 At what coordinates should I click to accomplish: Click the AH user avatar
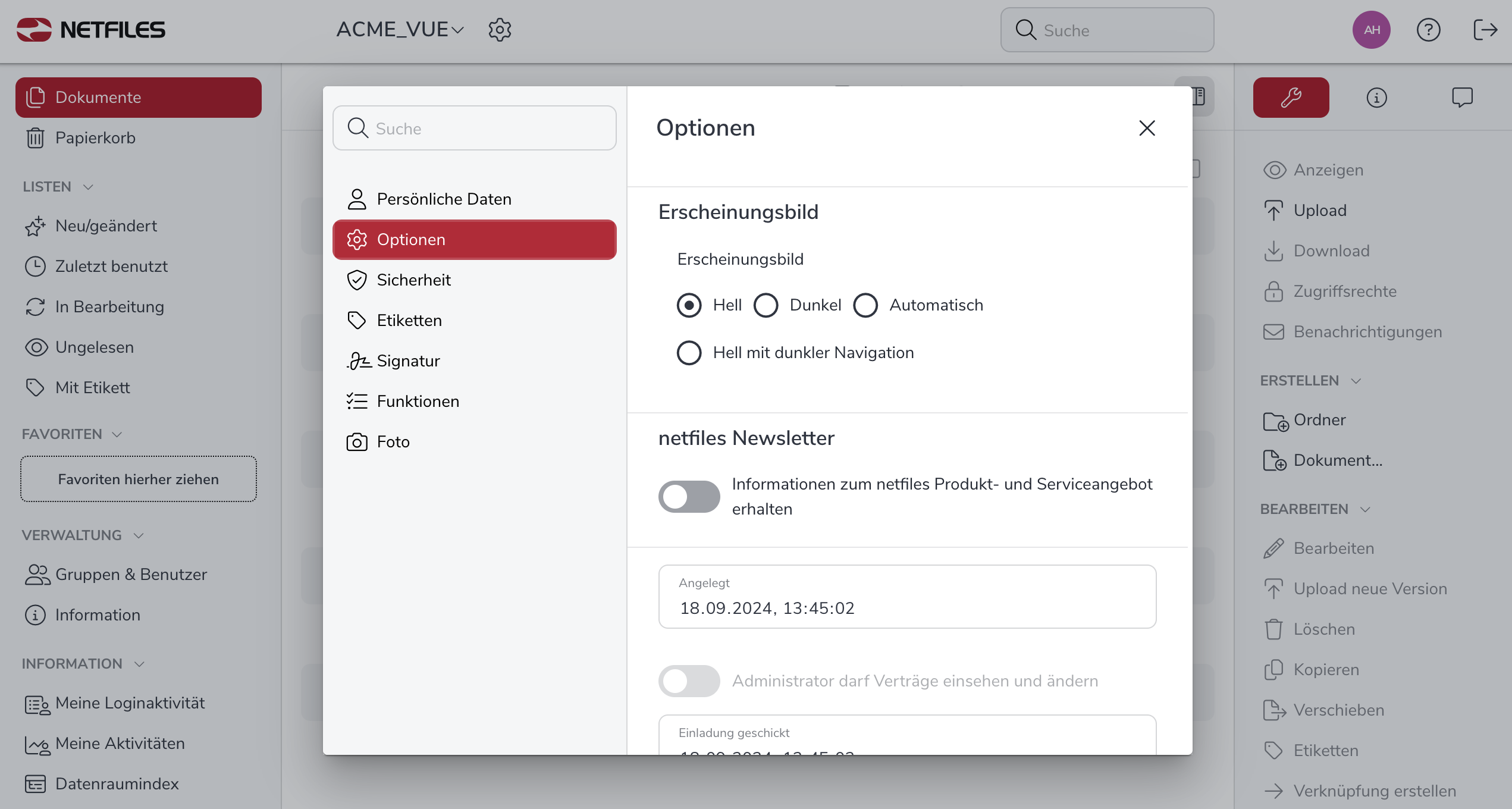[x=1371, y=30]
